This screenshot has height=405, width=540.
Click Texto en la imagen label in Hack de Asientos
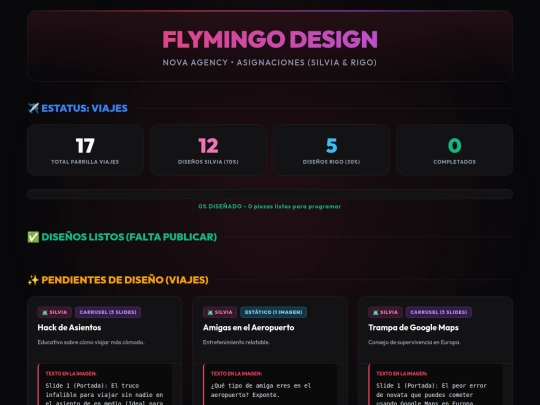(71, 374)
